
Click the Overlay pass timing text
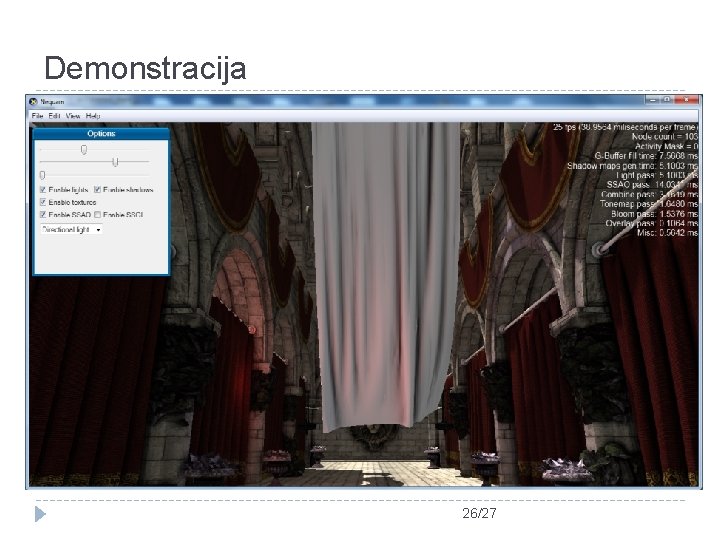click(652, 223)
